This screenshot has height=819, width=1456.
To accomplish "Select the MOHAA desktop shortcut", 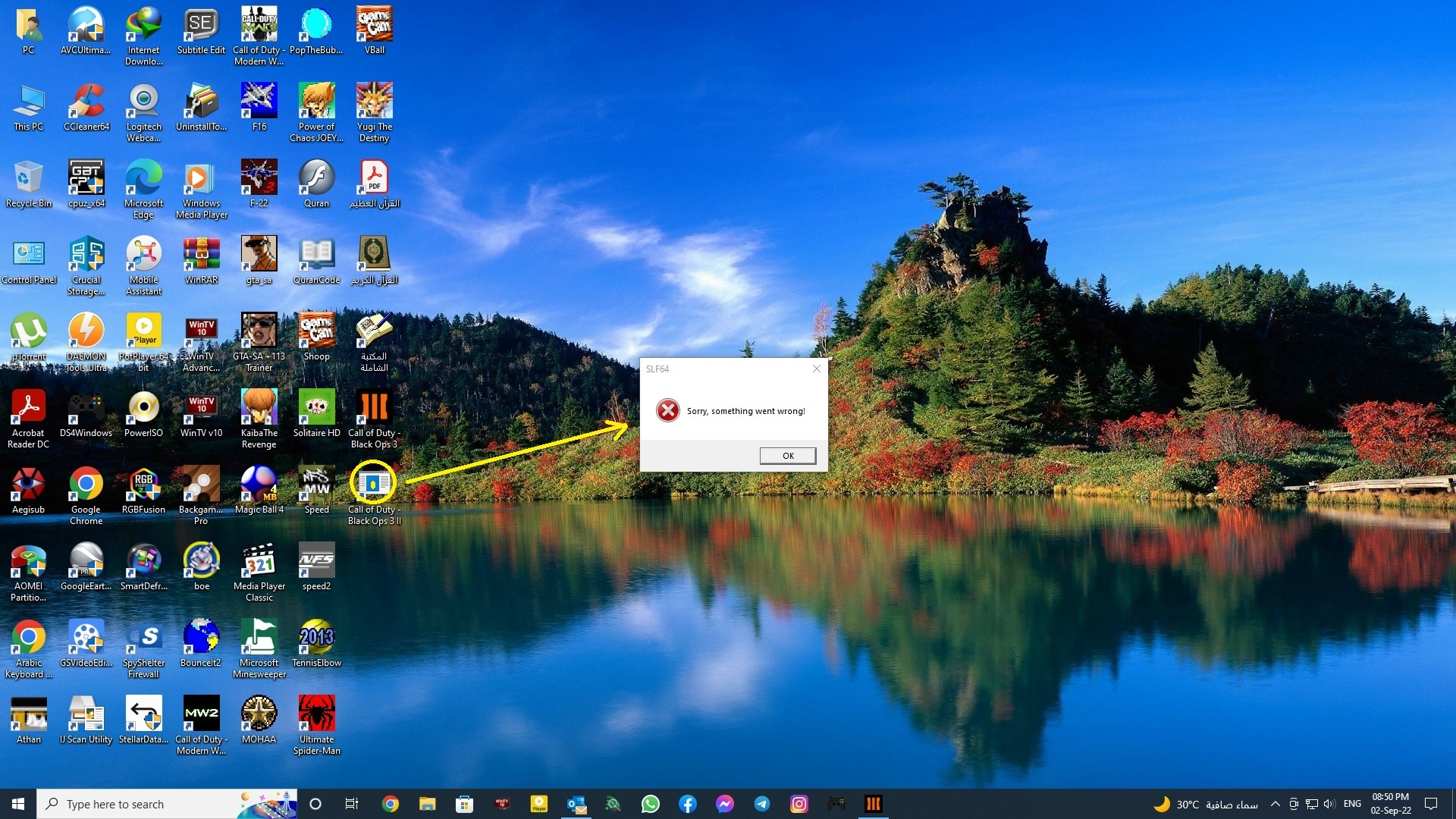I will 259,720.
